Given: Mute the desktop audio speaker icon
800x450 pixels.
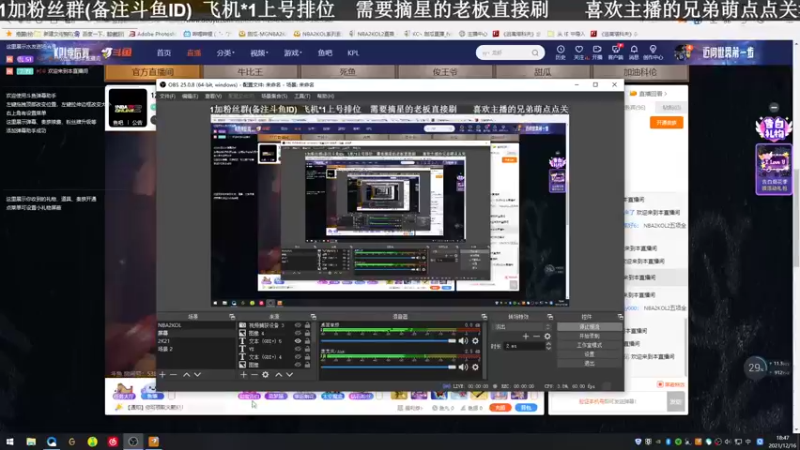Looking at the screenshot, I should point(463,341).
